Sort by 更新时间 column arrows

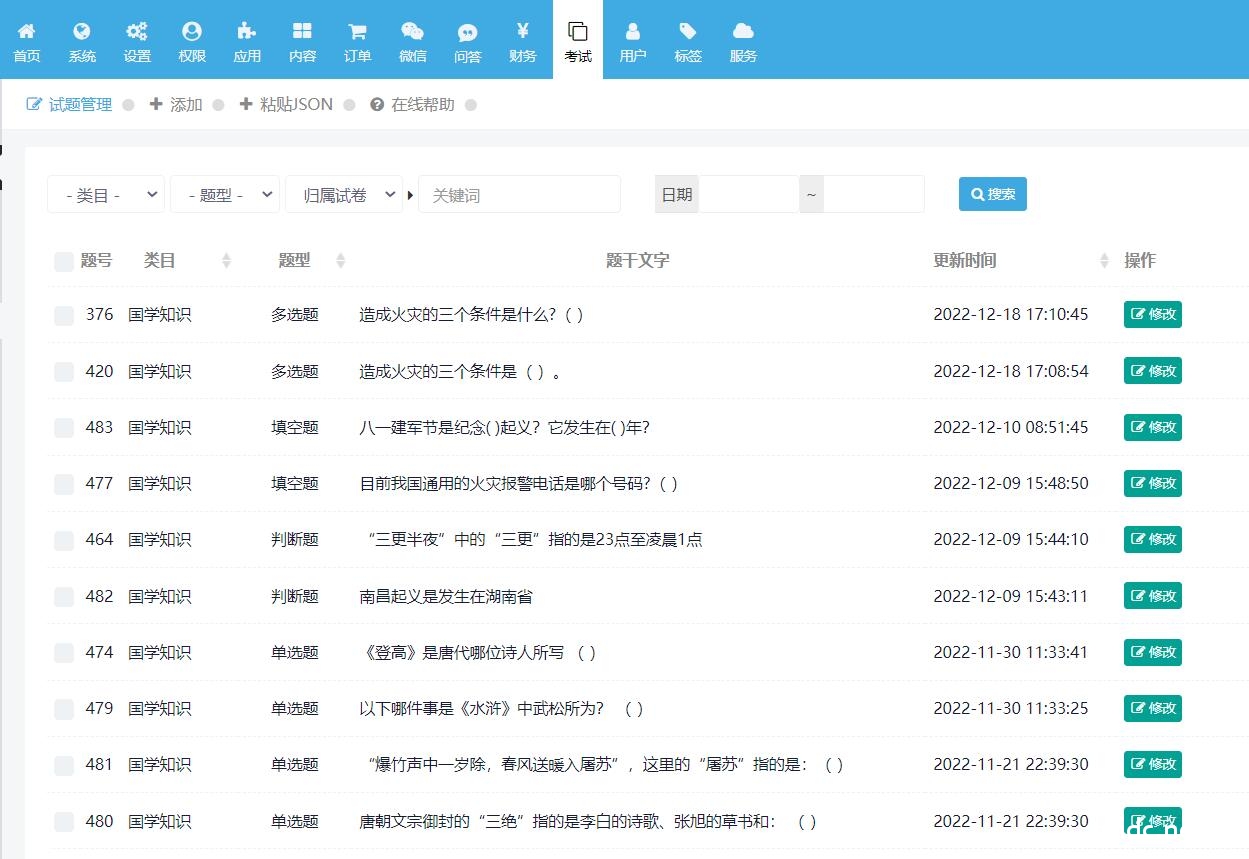pos(1104,260)
